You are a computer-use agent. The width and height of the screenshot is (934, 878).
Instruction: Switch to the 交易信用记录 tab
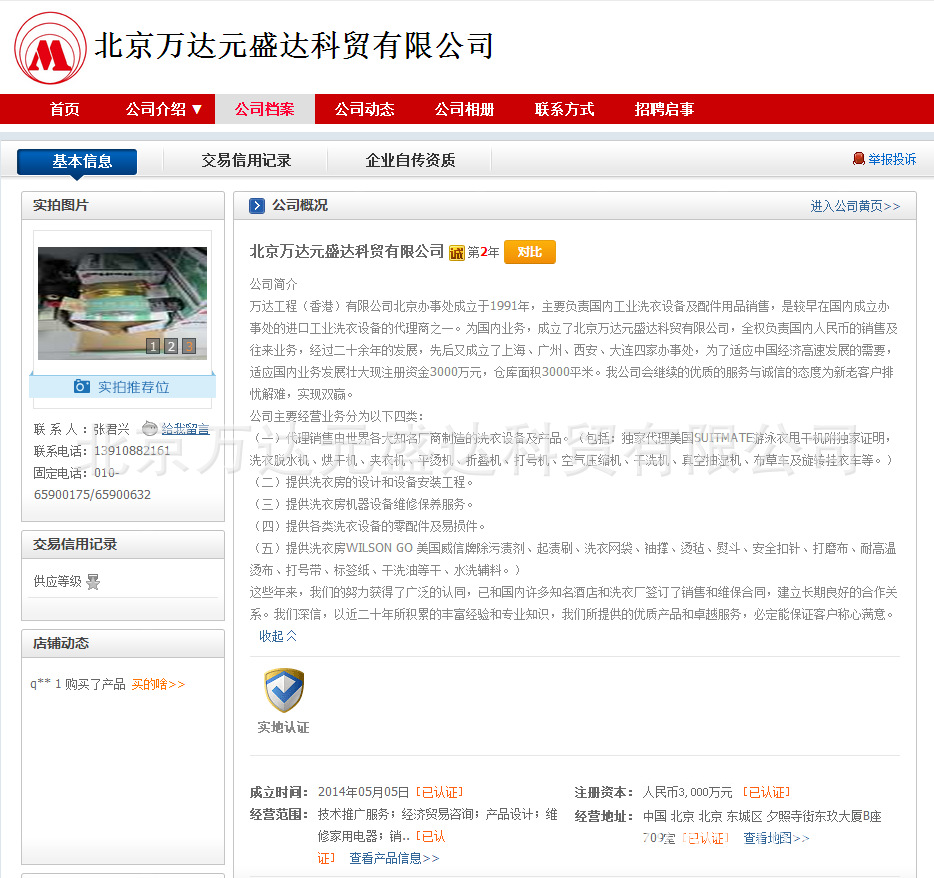pyautogui.click(x=246, y=160)
